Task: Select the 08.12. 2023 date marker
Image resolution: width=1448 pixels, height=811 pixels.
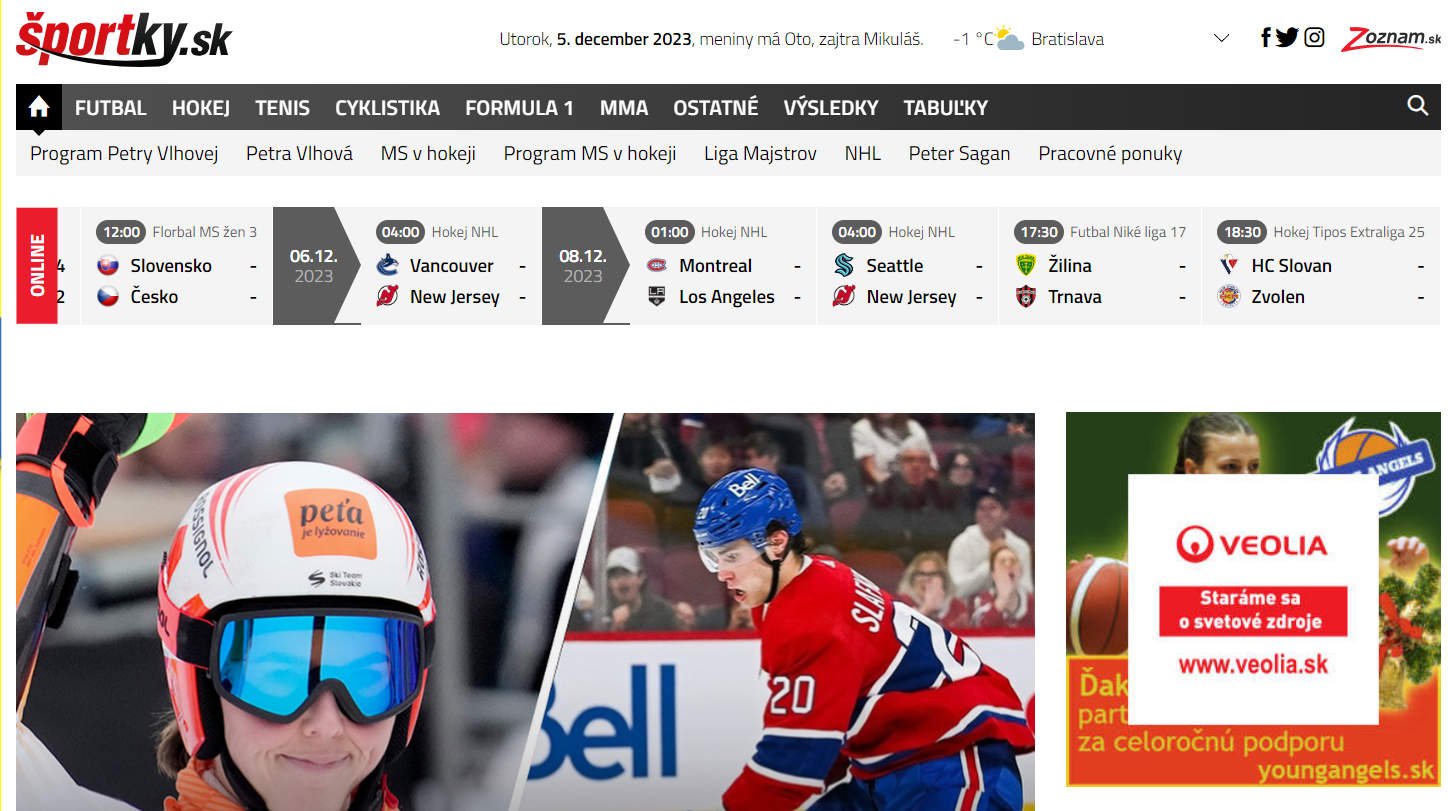Action: point(583,266)
